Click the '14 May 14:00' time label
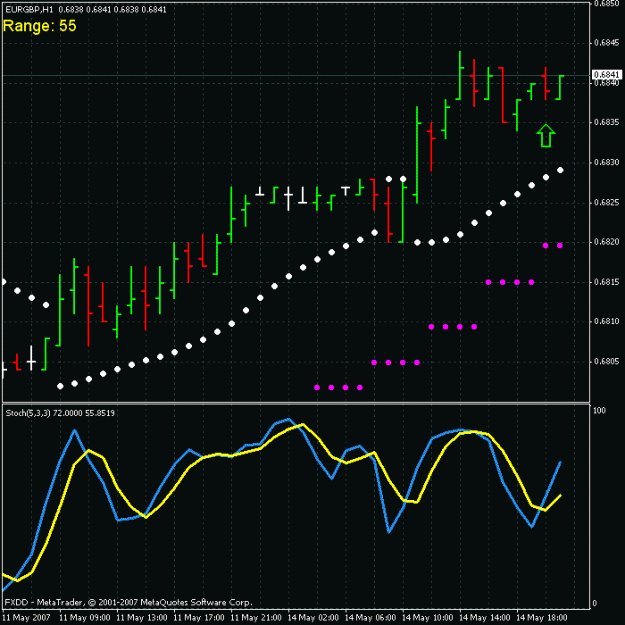This screenshot has width=625, height=625. point(485,618)
